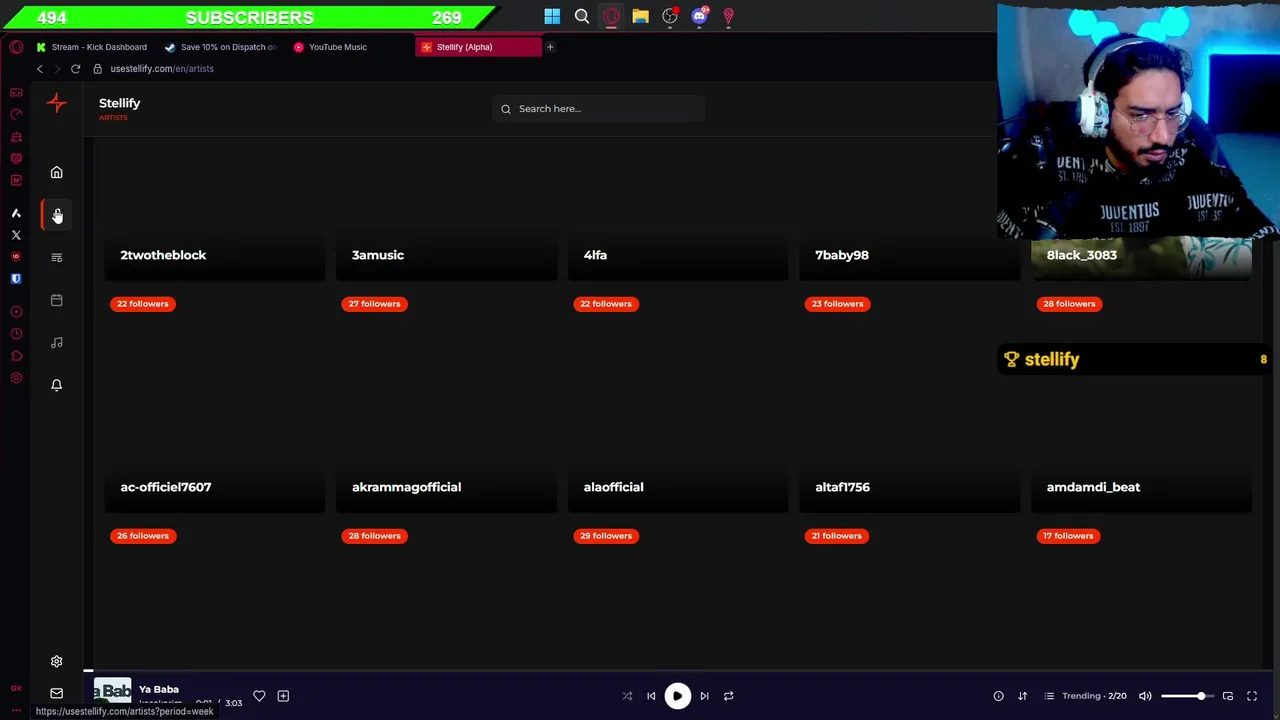Viewport: 1280px width, 720px height.
Task: Go back in browser history
Action: 40,69
